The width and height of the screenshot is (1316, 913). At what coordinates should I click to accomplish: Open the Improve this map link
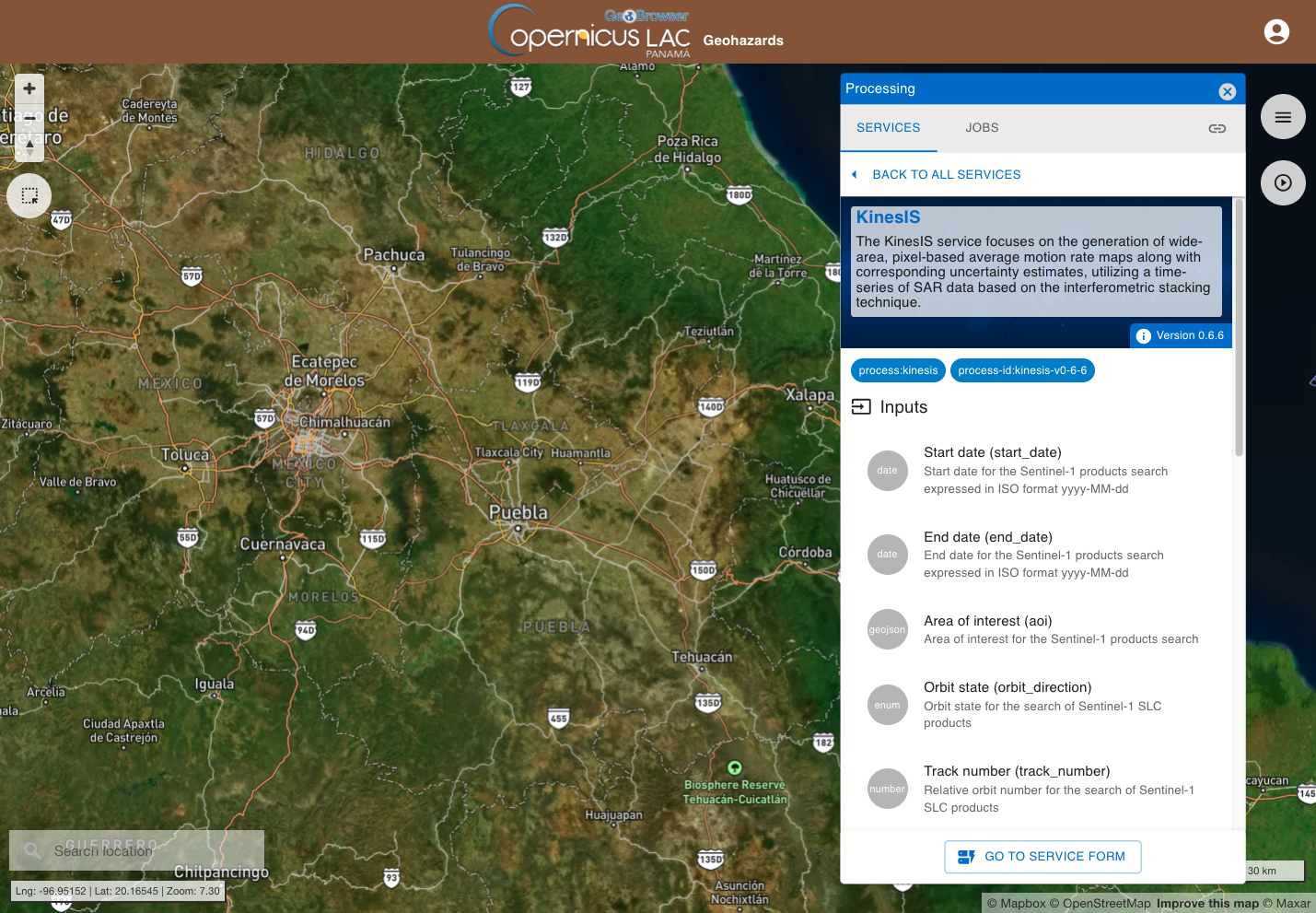(1207, 904)
